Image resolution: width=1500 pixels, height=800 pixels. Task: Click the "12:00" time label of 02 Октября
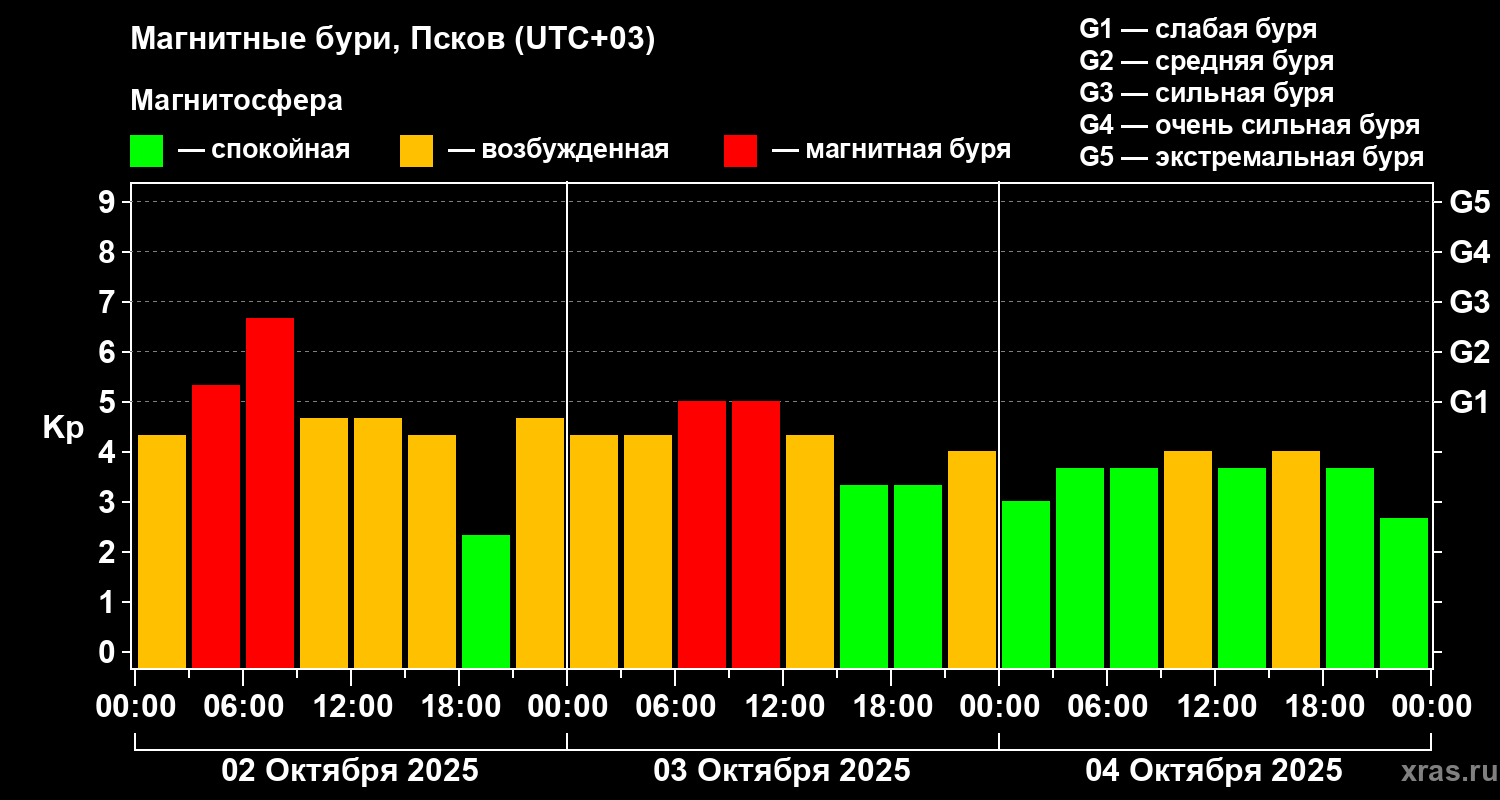click(x=351, y=707)
